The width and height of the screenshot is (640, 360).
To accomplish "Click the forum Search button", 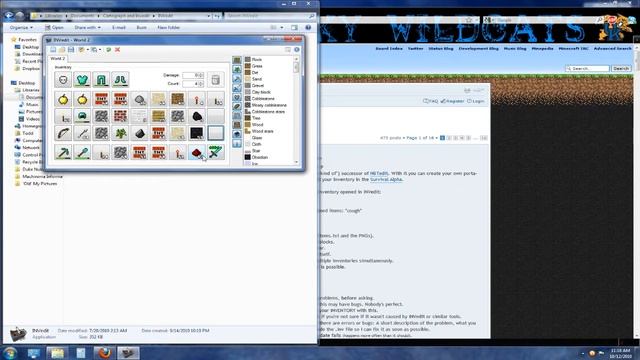I will [621, 68].
